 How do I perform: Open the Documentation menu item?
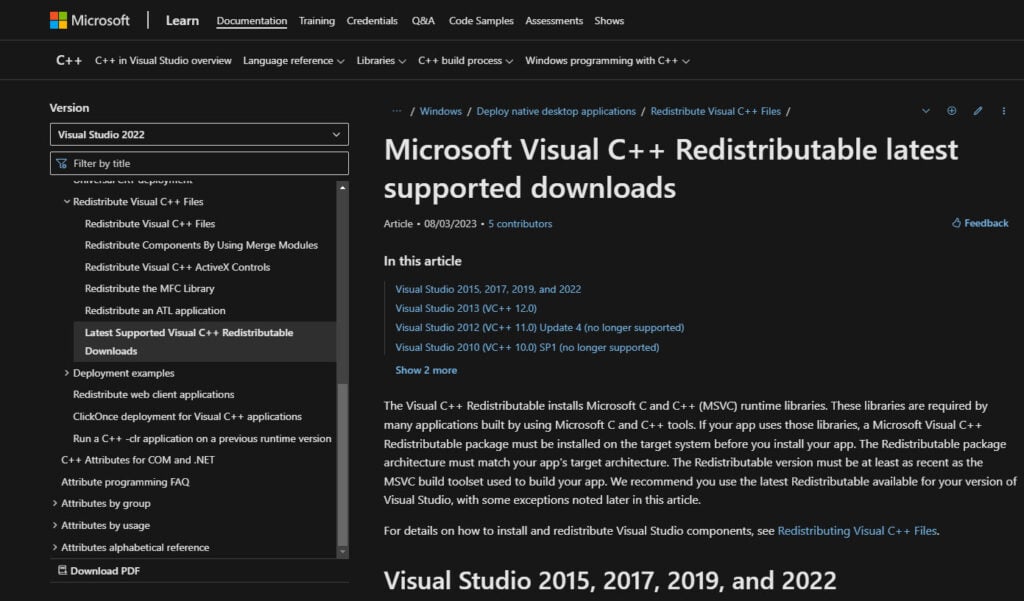251,21
